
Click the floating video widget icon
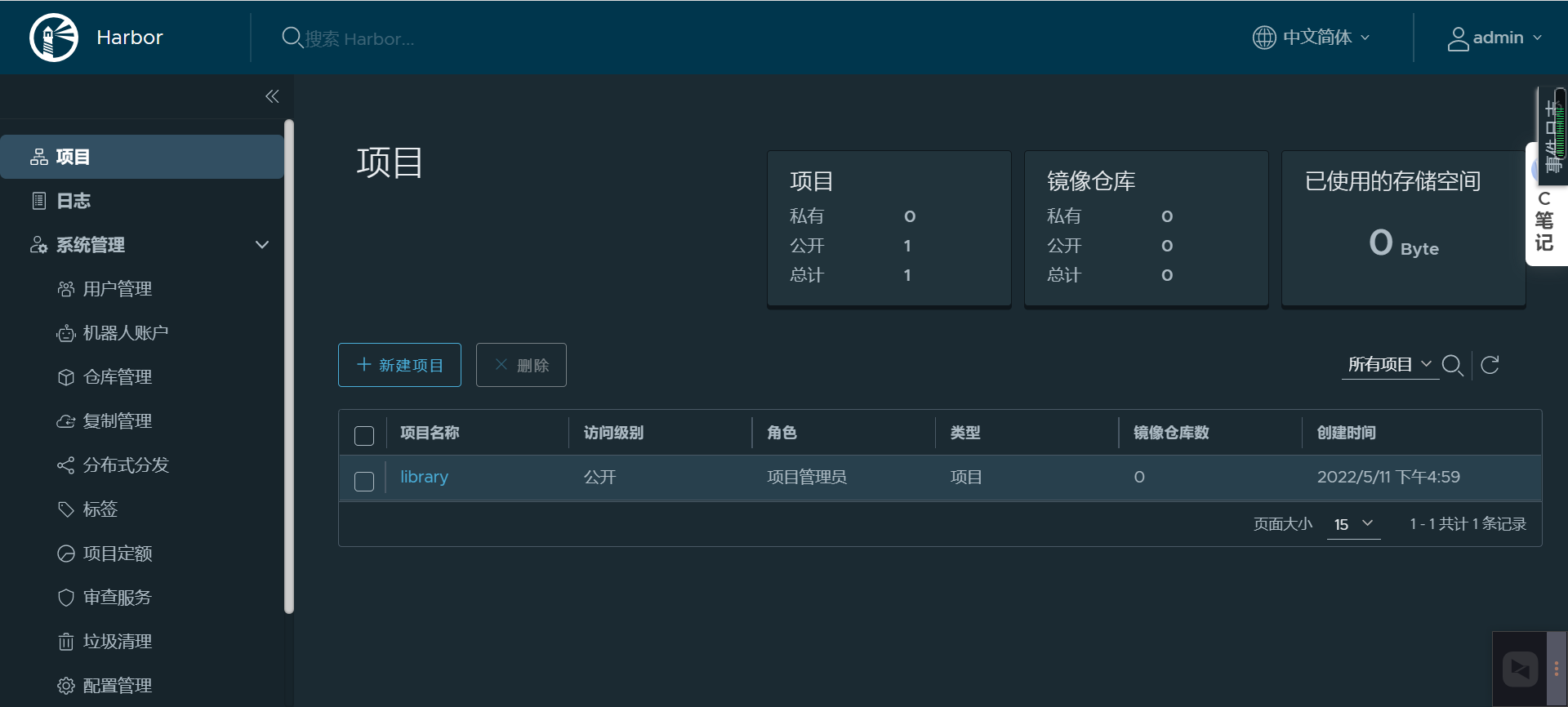(x=1520, y=669)
